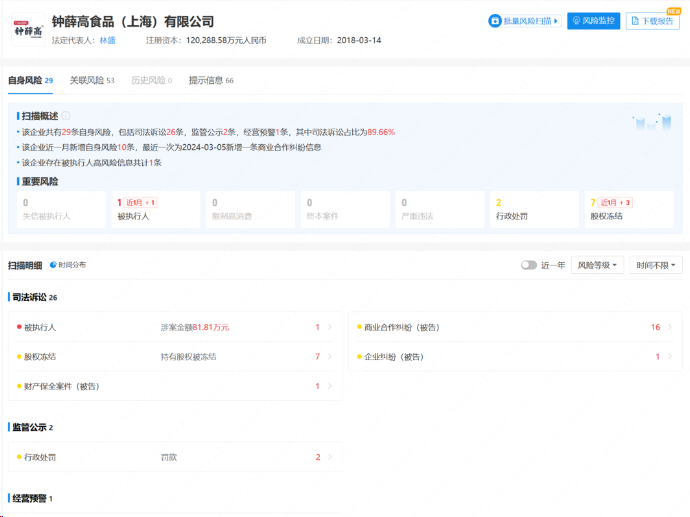
Task: Click count 16 for 商业合作纠纷
Action: point(655,327)
